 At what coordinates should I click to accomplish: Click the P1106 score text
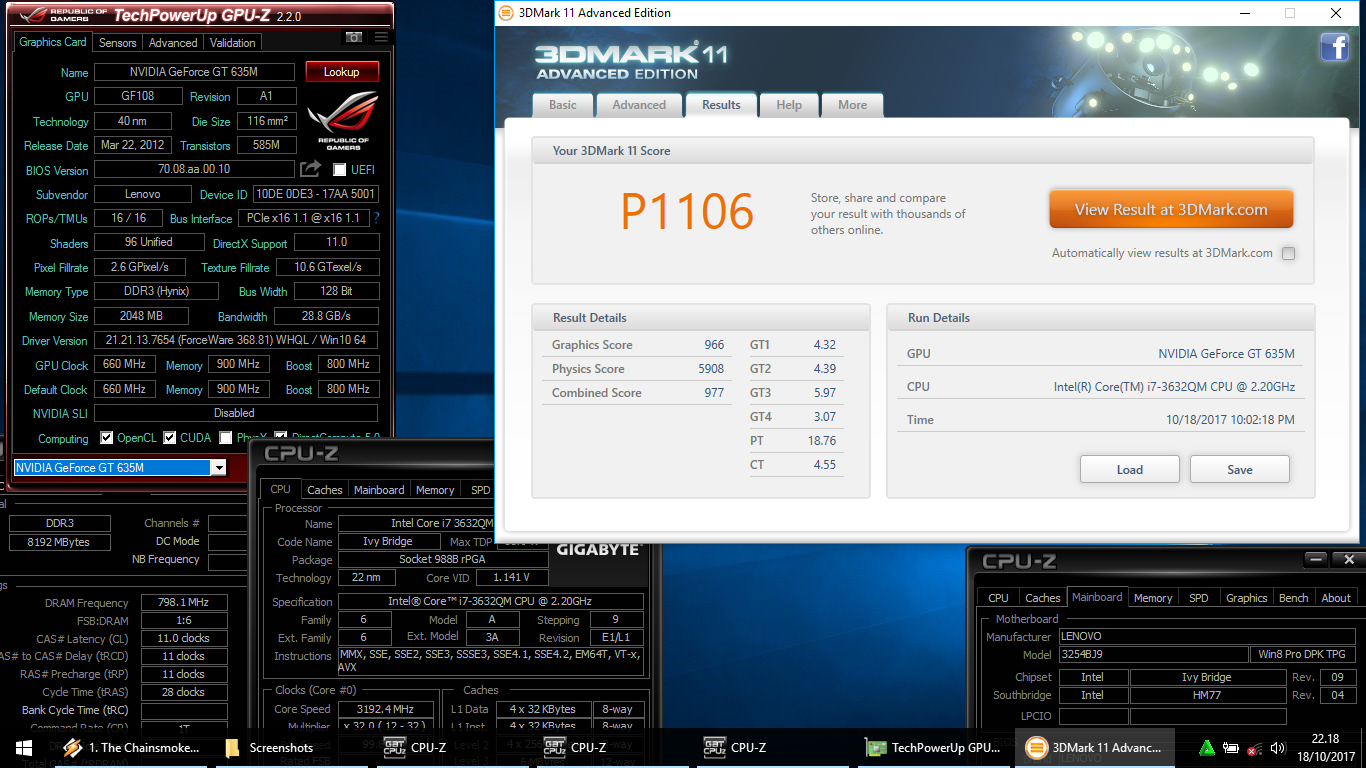(x=687, y=212)
